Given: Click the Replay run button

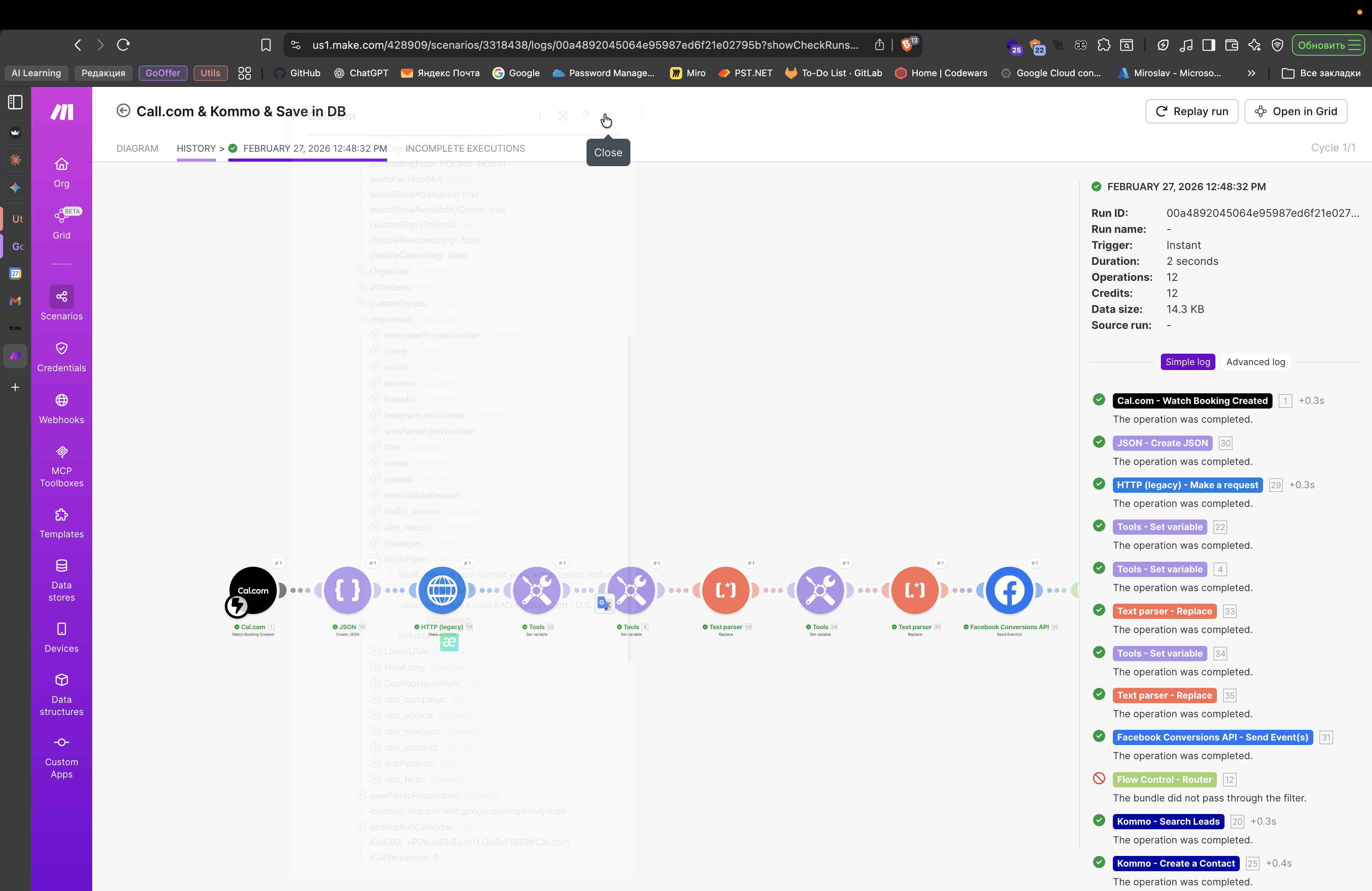Looking at the screenshot, I should tap(1192, 111).
